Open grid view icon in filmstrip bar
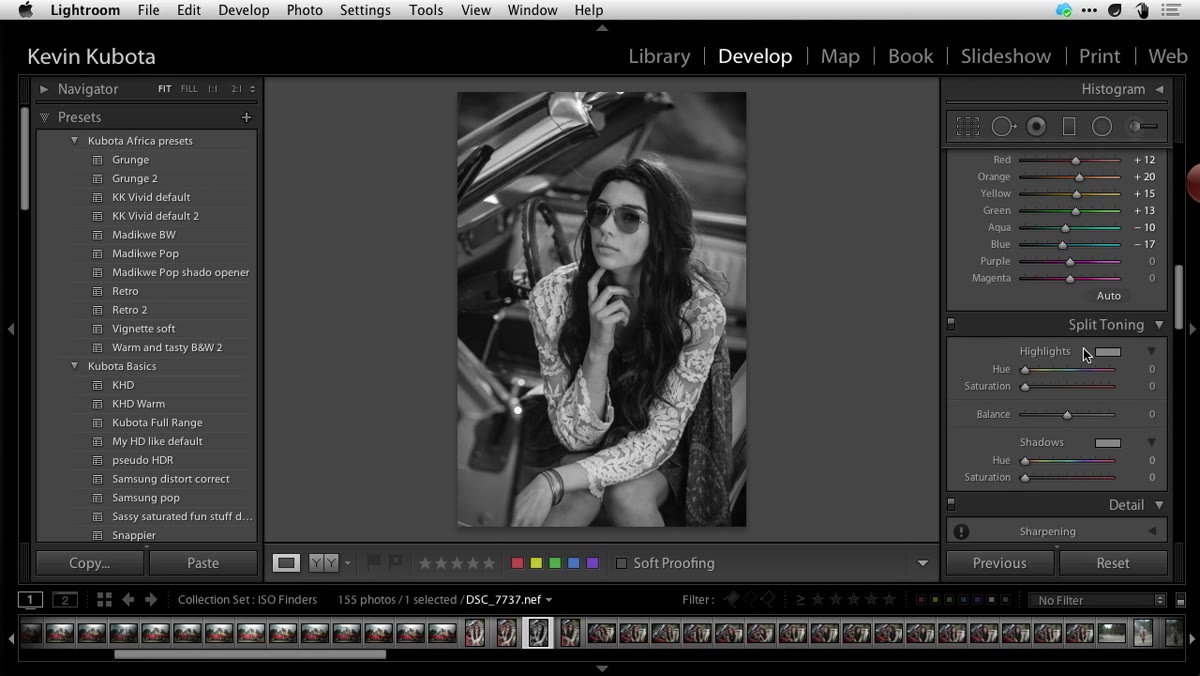 click(104, 600)
